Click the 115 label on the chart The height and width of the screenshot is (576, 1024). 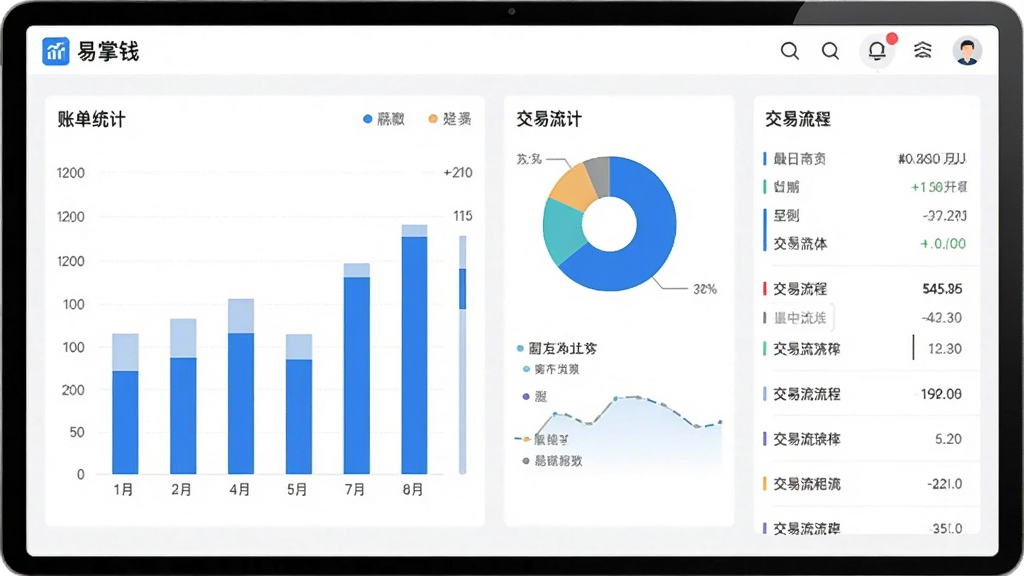[x=462, y=216]
